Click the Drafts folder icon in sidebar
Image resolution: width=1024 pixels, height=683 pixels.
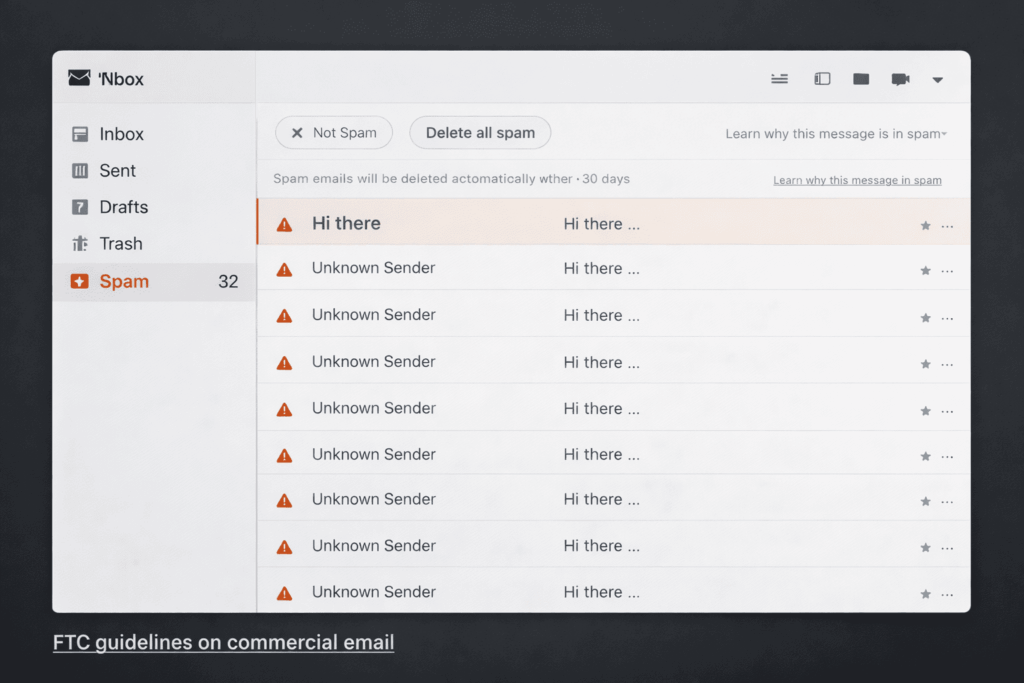point(80,207)
